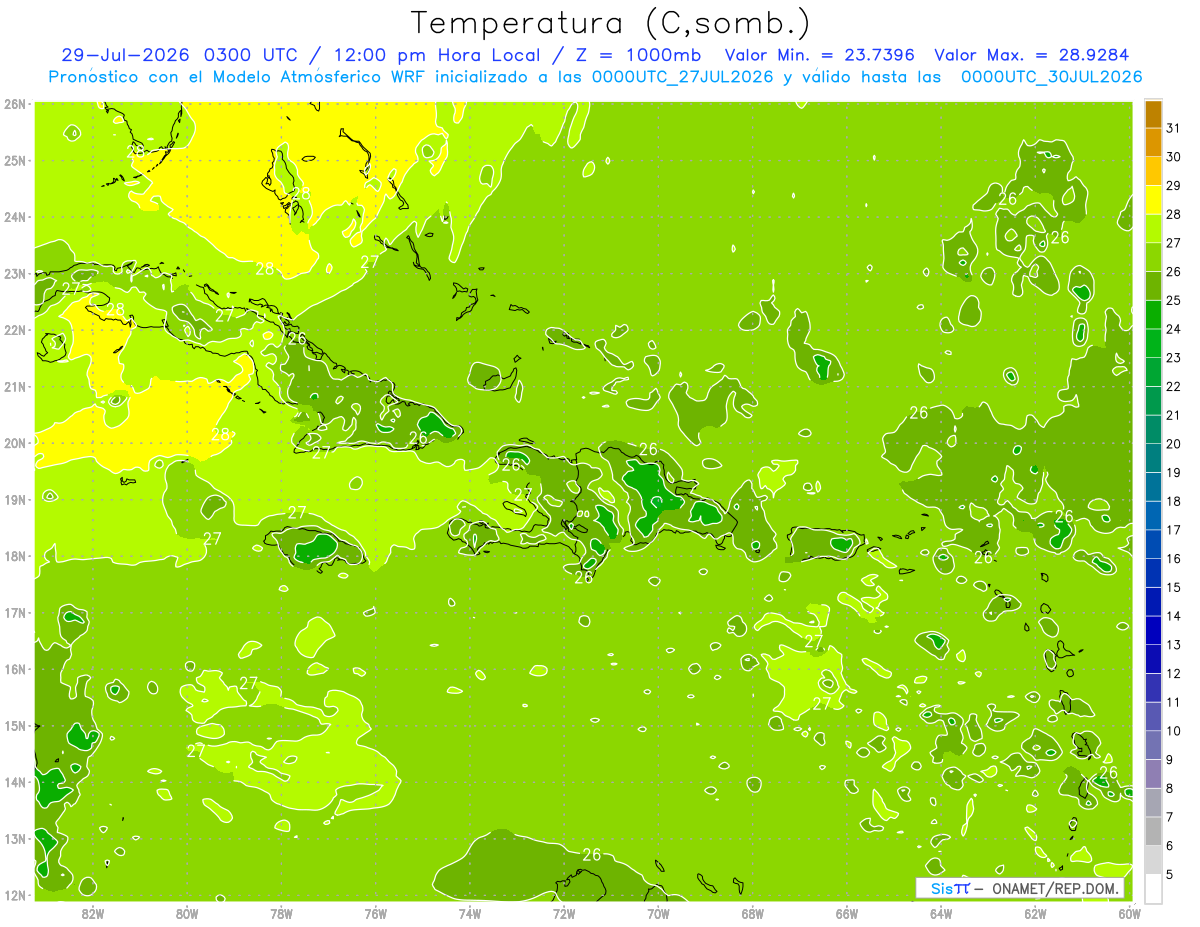Click the 70W longitude axis label
This screenshot has width=1200, height=927.
pyautogui.click(x=658, y=913)
